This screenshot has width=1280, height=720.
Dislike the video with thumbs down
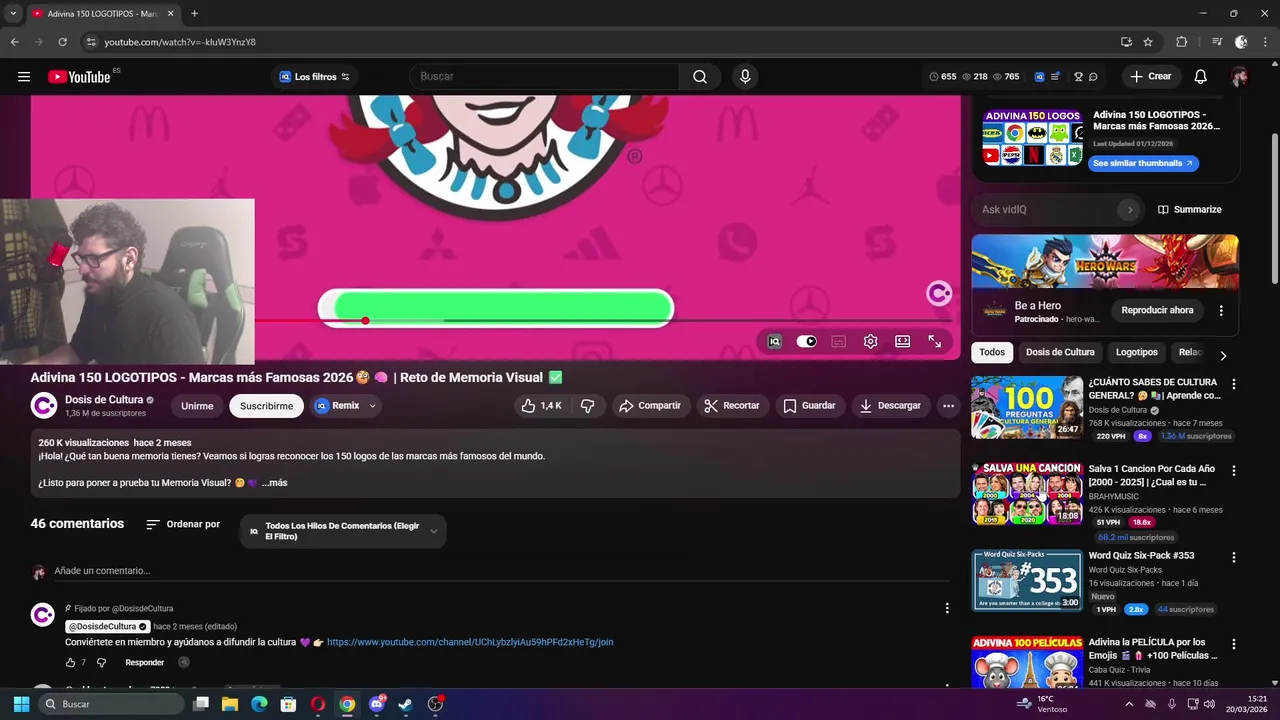pyautogui.click(x=588, y=406)
